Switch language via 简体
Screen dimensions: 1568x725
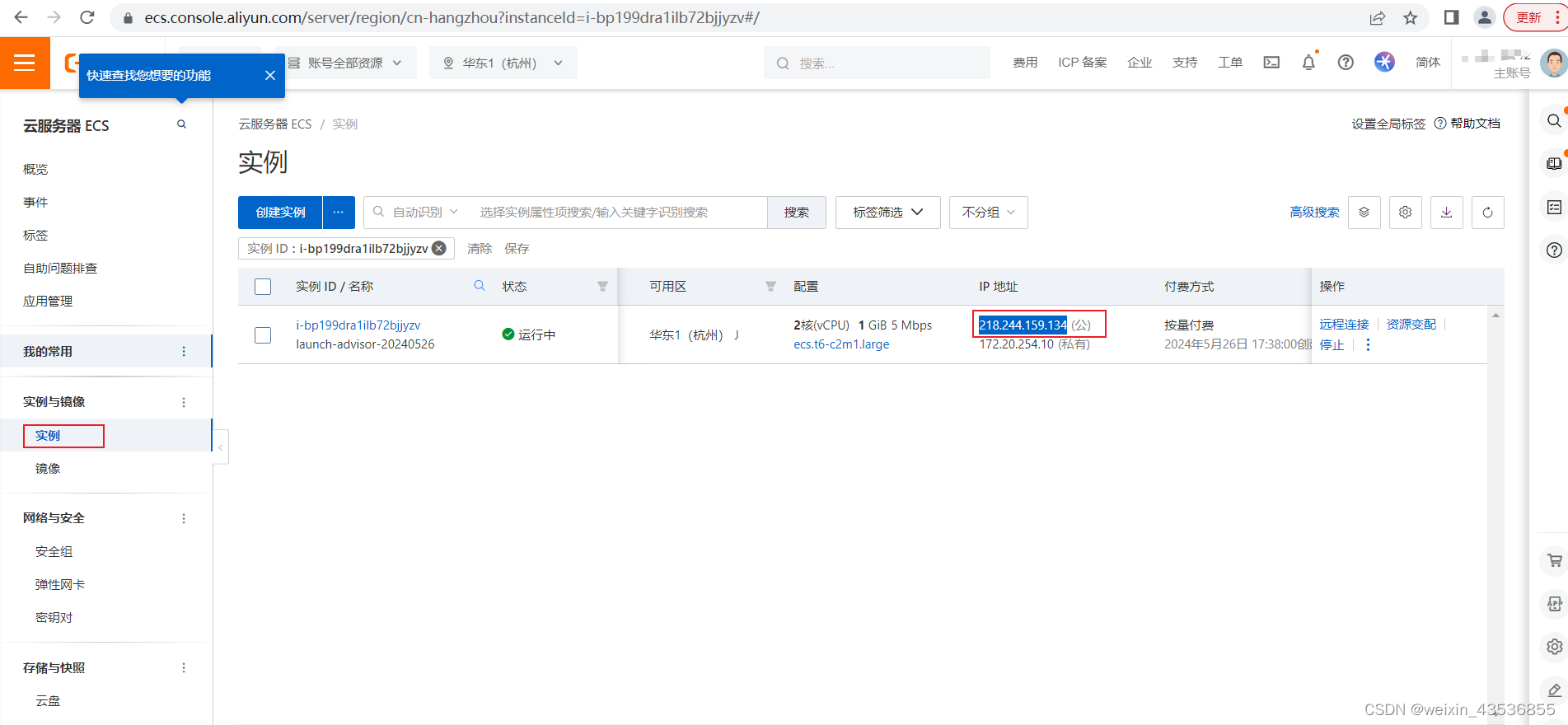point(1428,63)
